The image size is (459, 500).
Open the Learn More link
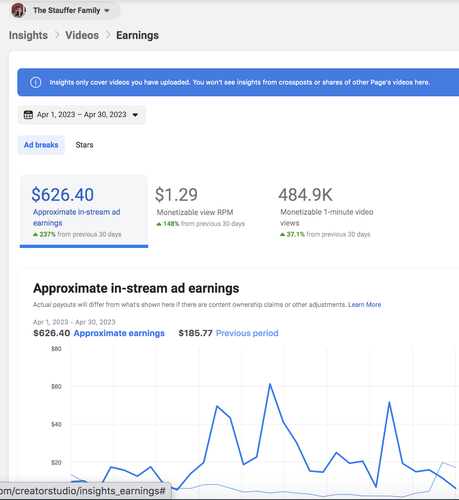(365, 305)
